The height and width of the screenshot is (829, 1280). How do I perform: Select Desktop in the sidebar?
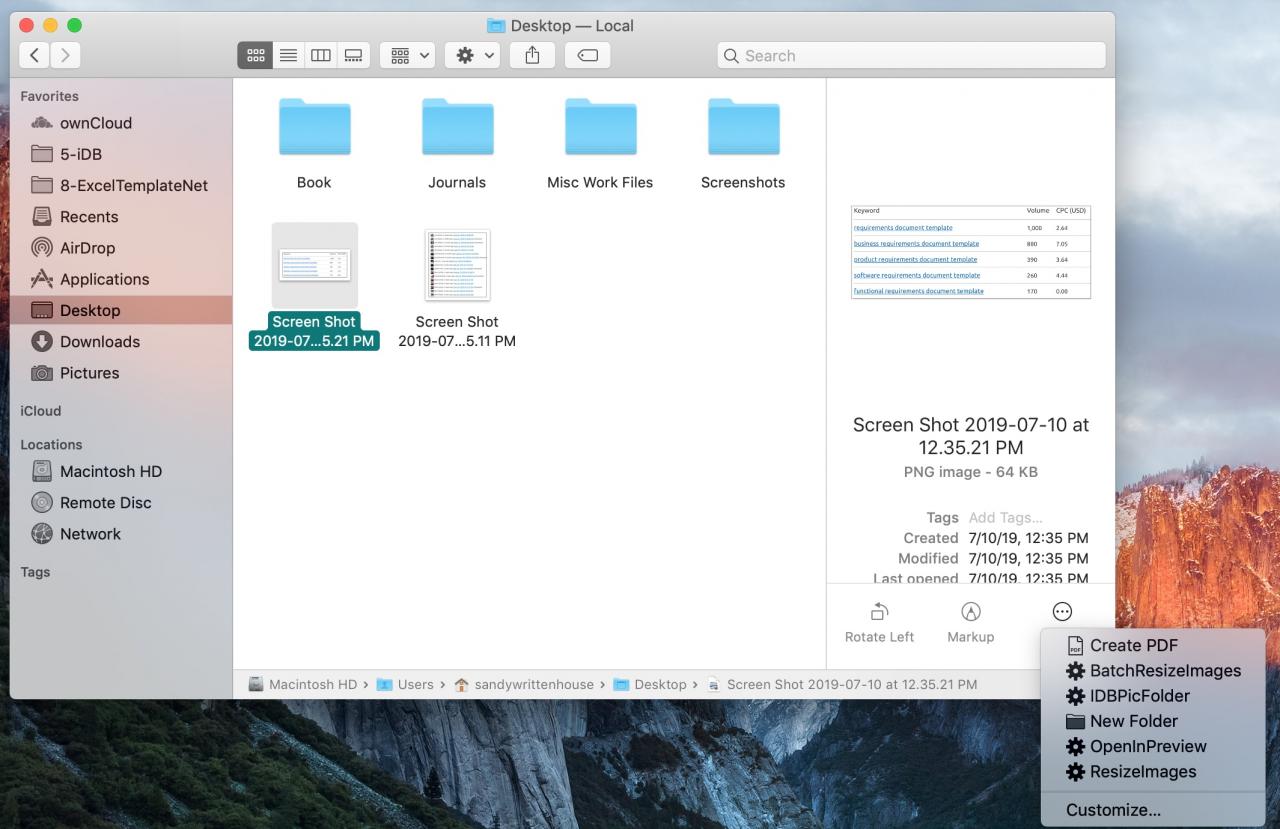click(120, 310)
